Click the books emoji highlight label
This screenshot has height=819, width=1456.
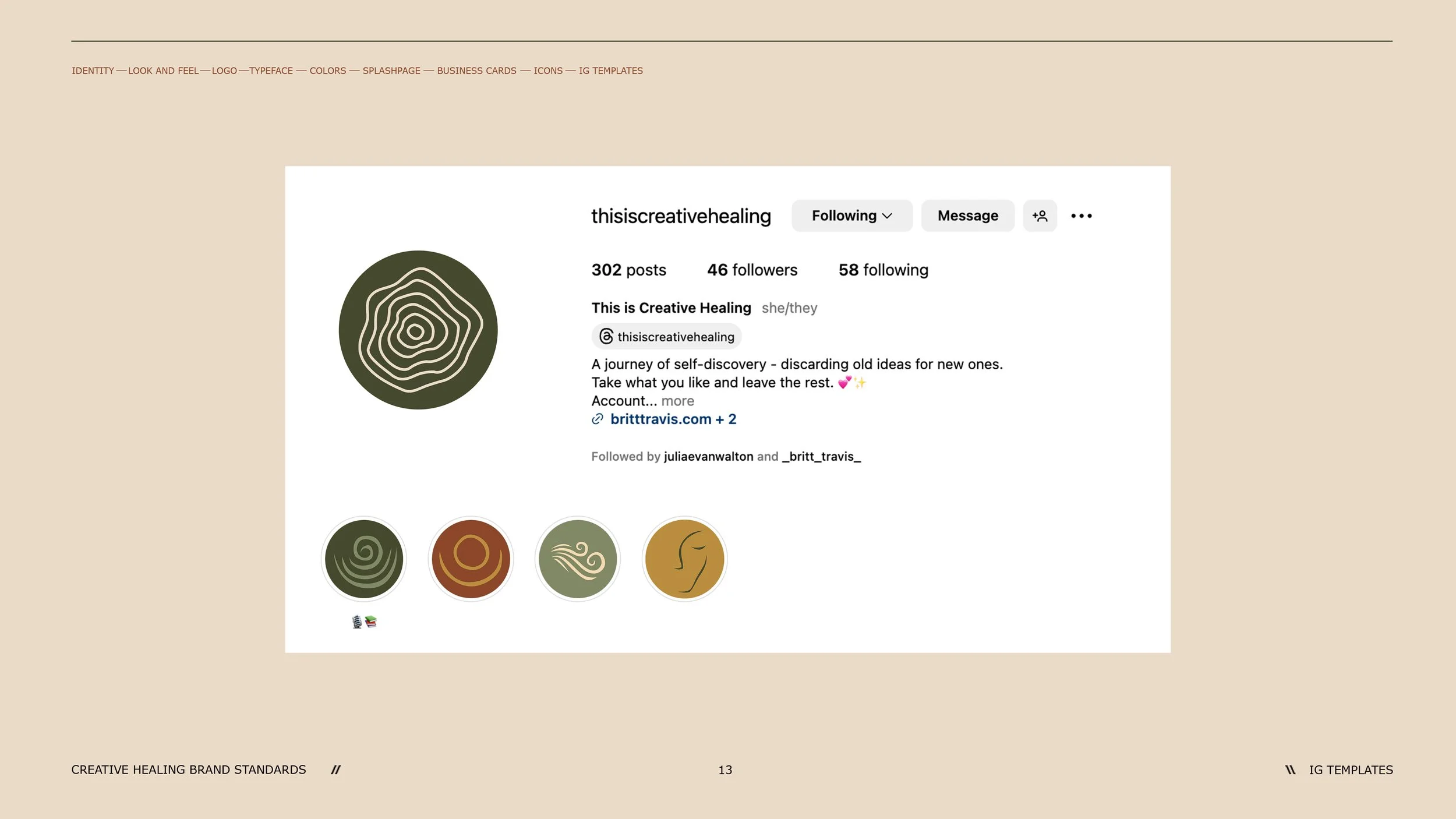pyautogui.click(x=365, y=622)
